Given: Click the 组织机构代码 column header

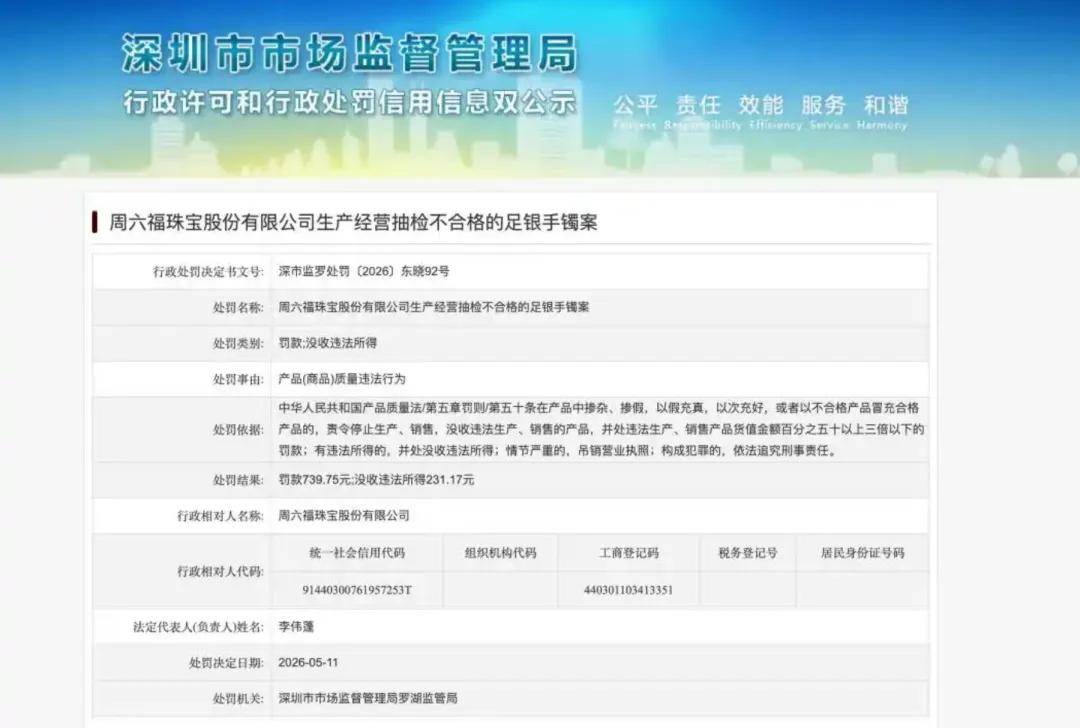Looking at the screenshot, I should pos(501,553).
